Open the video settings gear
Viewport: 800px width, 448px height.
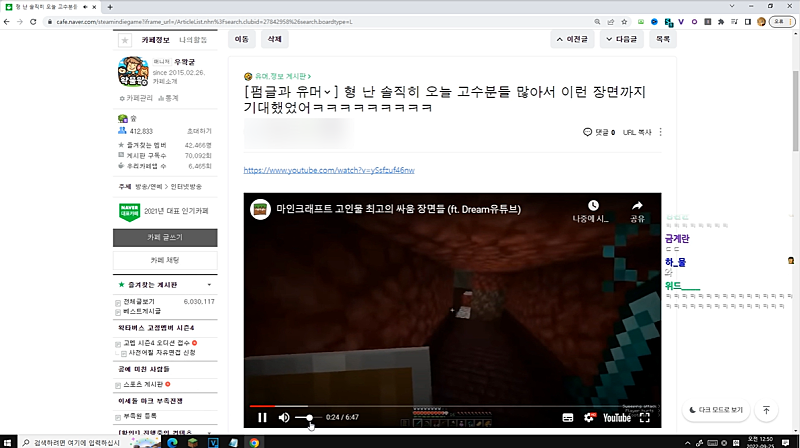point(590,417)
